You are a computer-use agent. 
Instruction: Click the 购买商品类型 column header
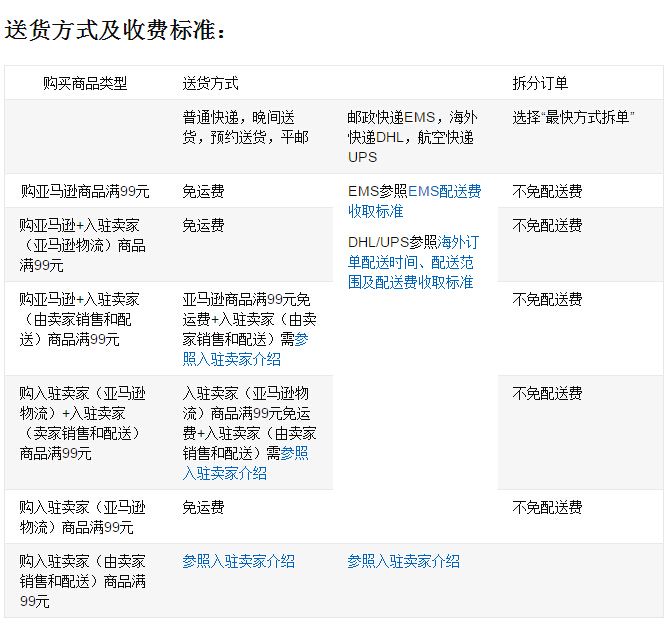(85, 83)
